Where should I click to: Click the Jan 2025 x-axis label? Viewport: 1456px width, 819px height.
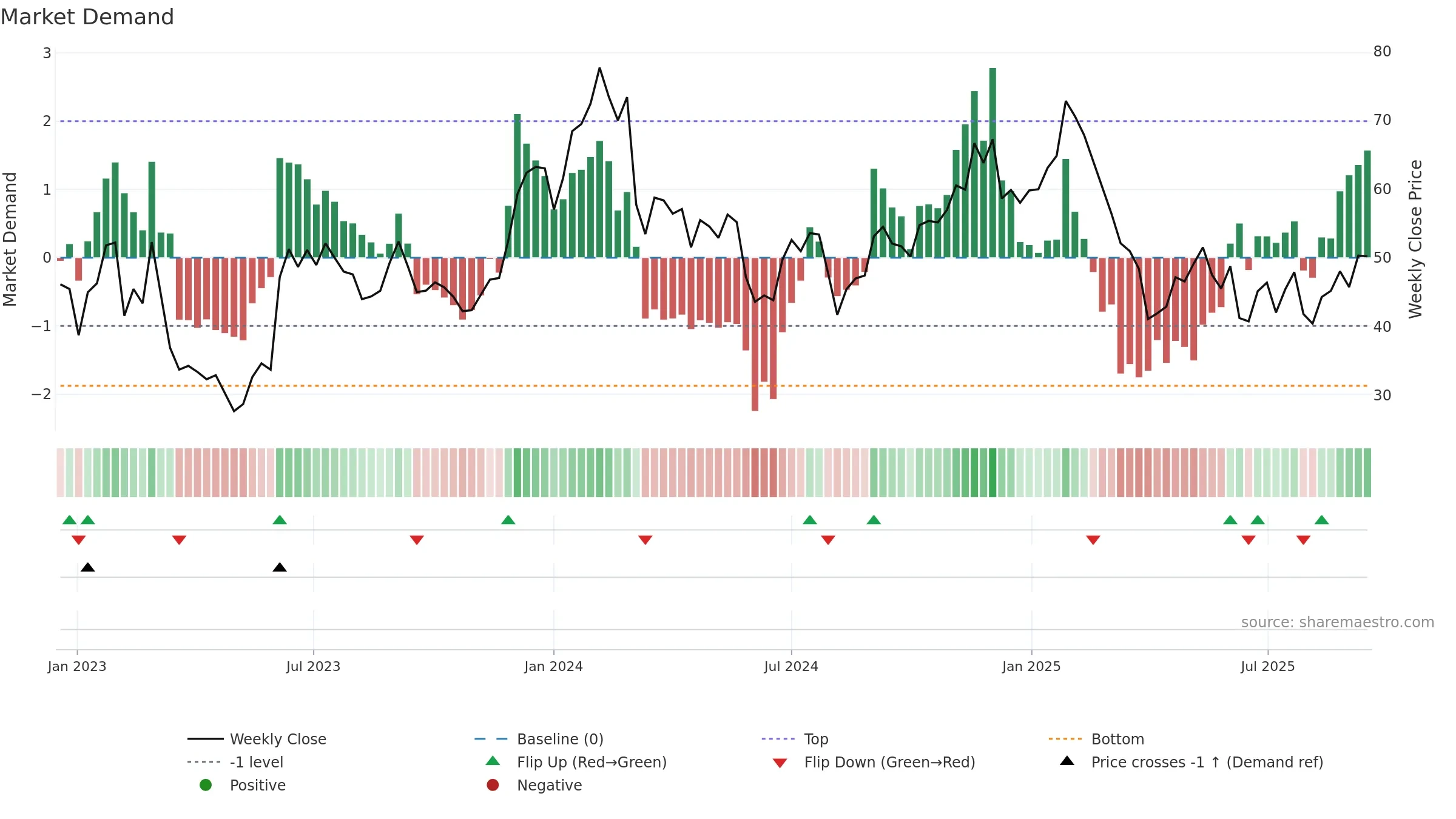(x=1031, y=667)
